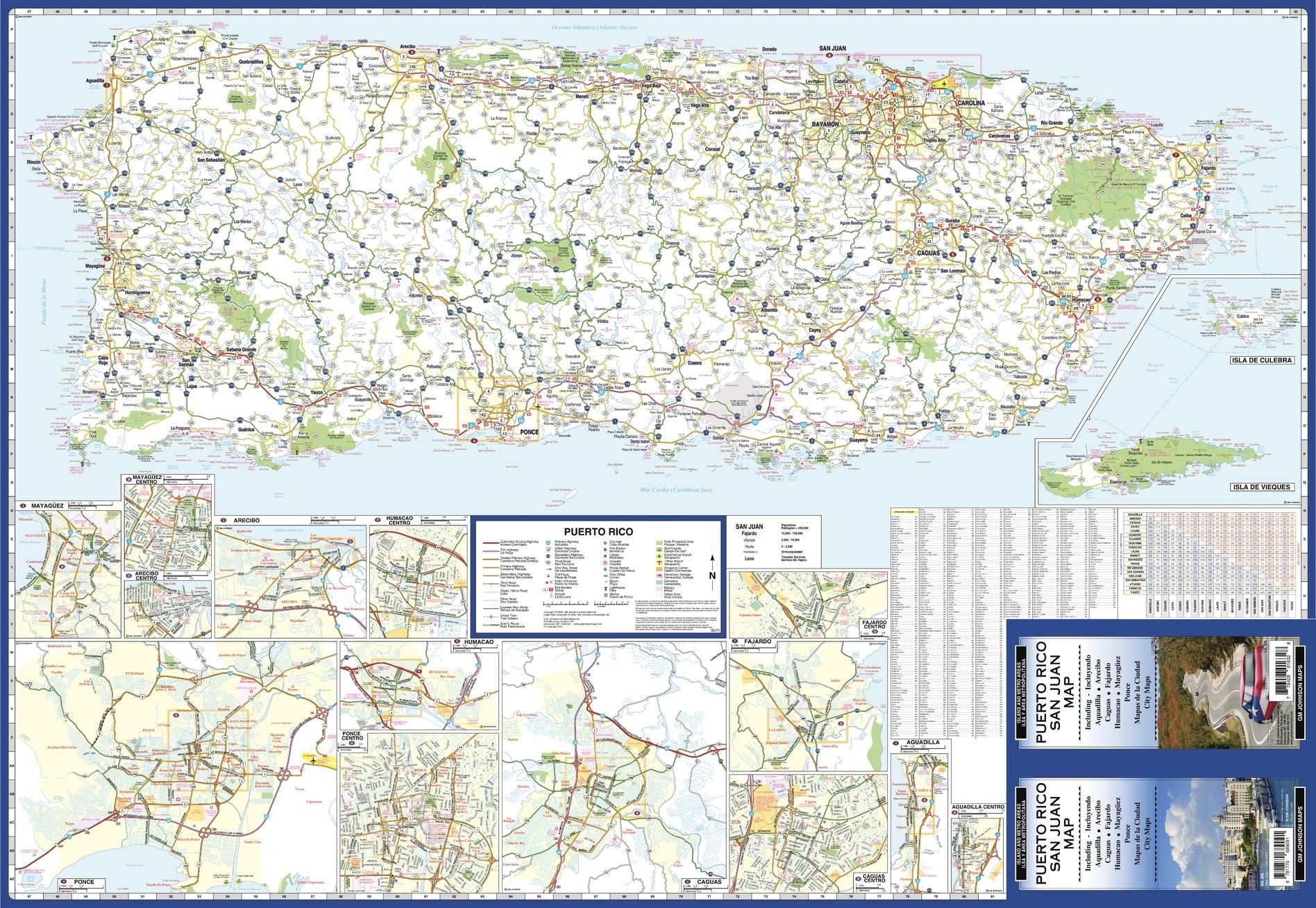
Task: Click the Hospital symbol in the map legend
Action: (605, 562)
